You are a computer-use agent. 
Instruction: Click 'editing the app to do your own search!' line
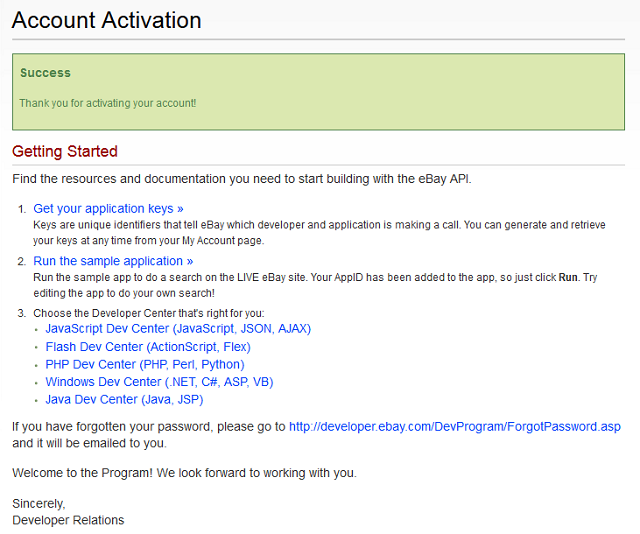124,293
